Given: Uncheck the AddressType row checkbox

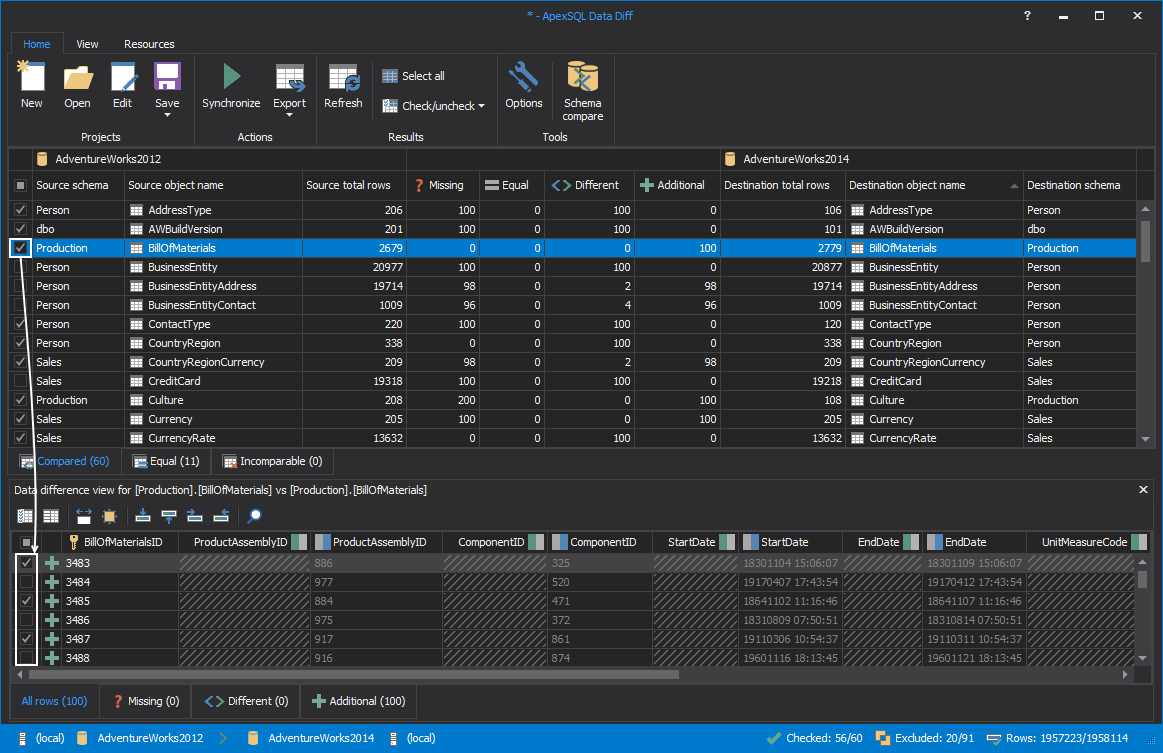Looking at the screenshot, I should tap(20, 210).
